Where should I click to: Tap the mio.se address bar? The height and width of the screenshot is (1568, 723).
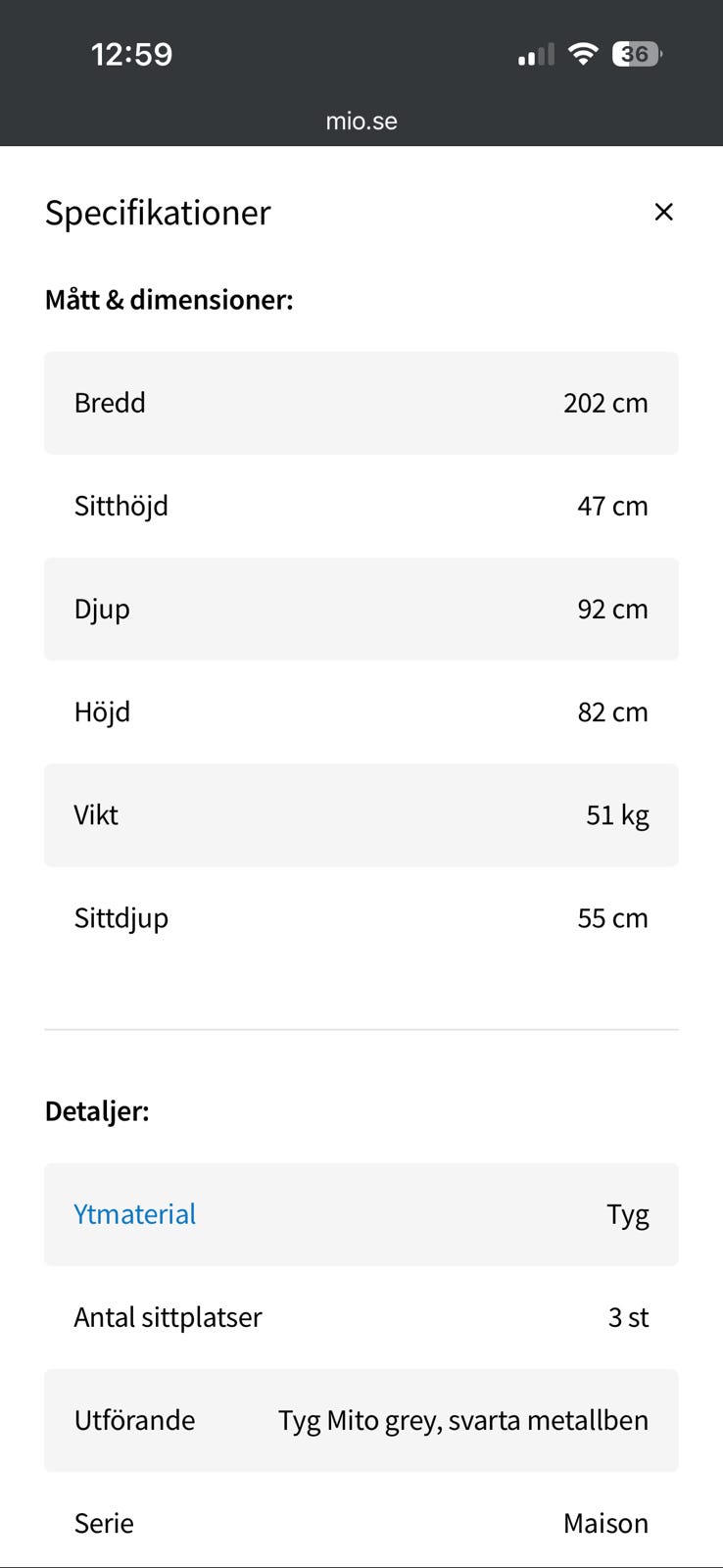(x=361, y=122)
